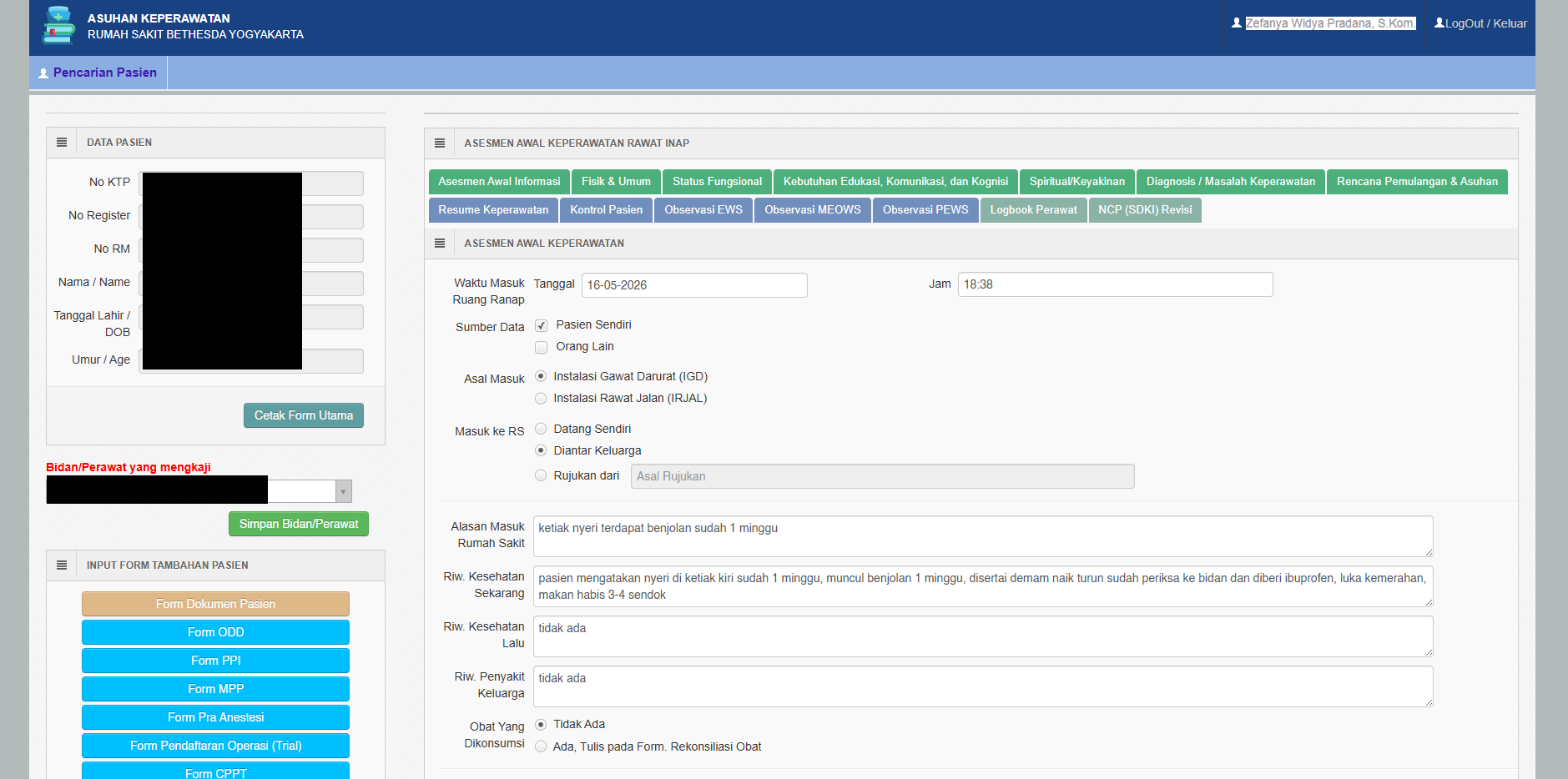Click the person icon next to LogOut / Keluar
The image size is (1568, 779).
pos(1439,23)
